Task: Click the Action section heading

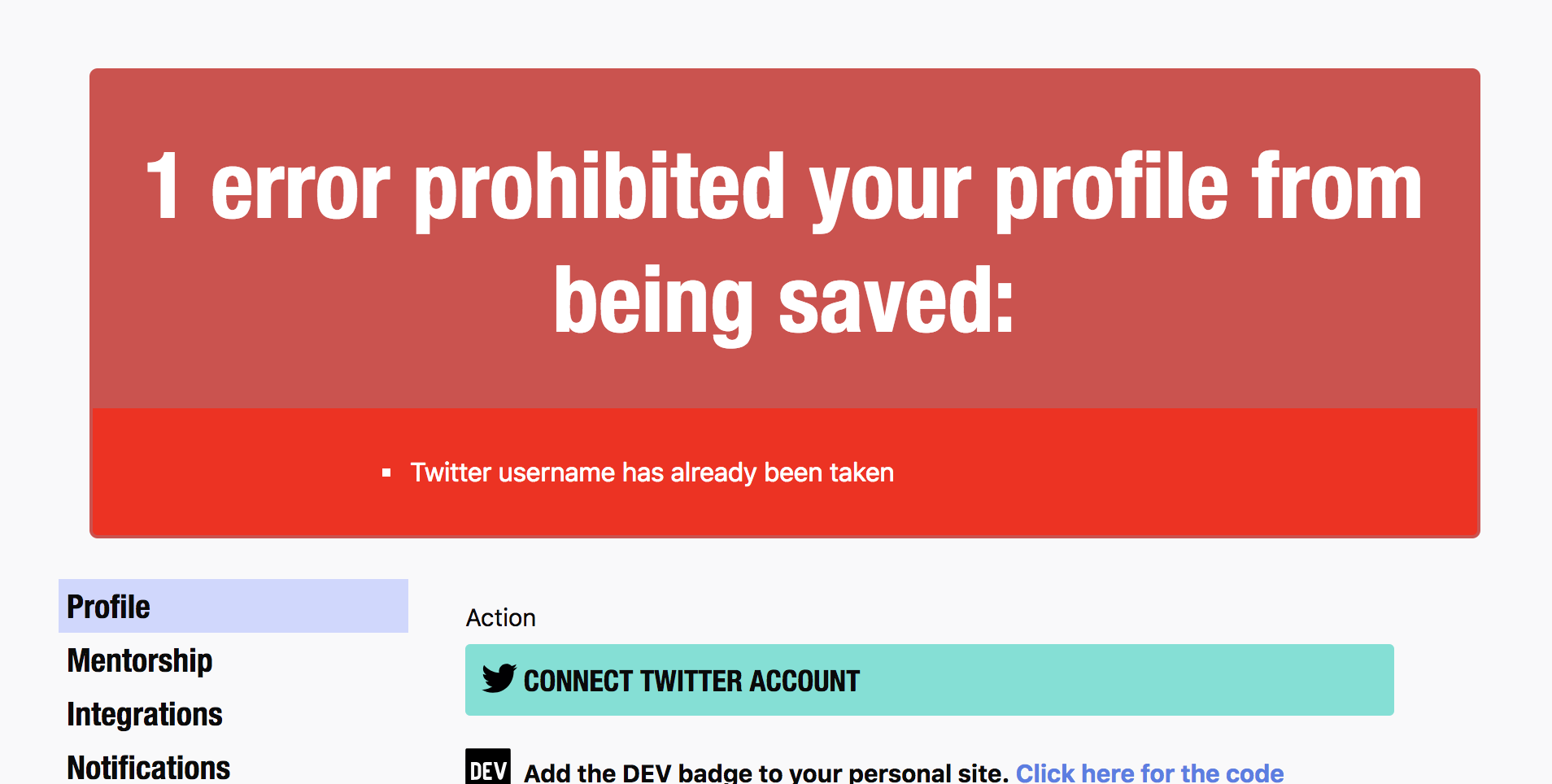Action: click(x=500, y=618)
